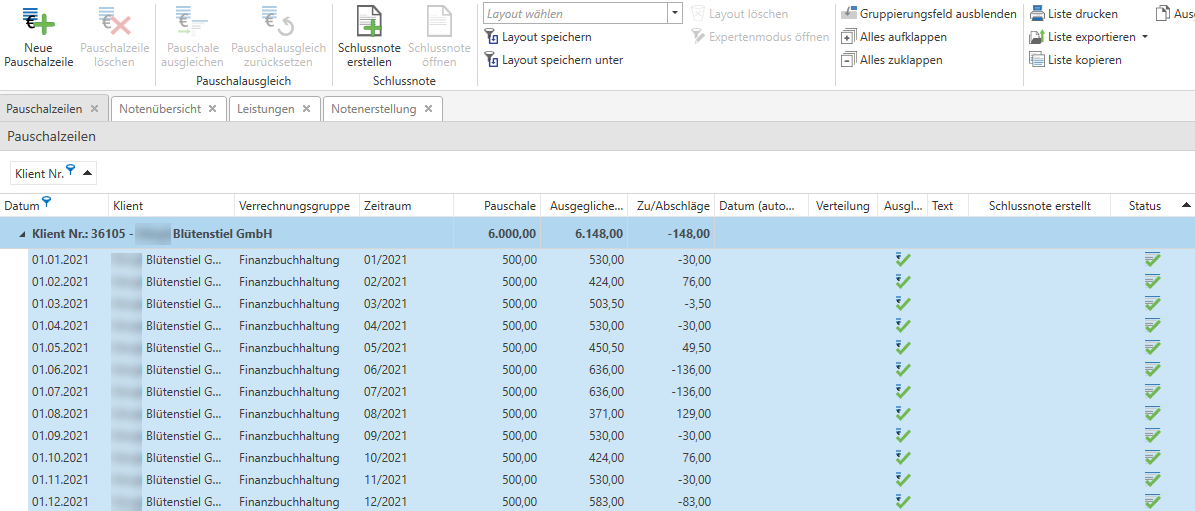Open the Layout wählen dropdown
The width and height of the screenshot is (1195, 511).
click(675, 14)
